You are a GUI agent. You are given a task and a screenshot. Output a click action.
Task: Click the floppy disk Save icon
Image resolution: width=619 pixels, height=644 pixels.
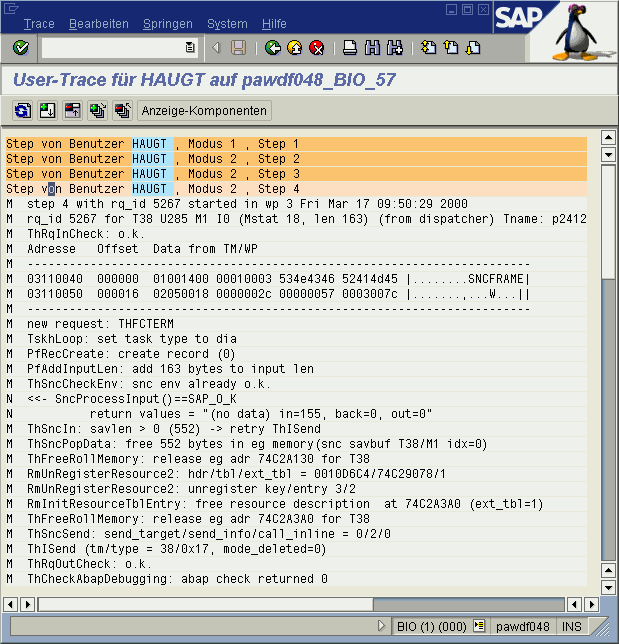239,48
